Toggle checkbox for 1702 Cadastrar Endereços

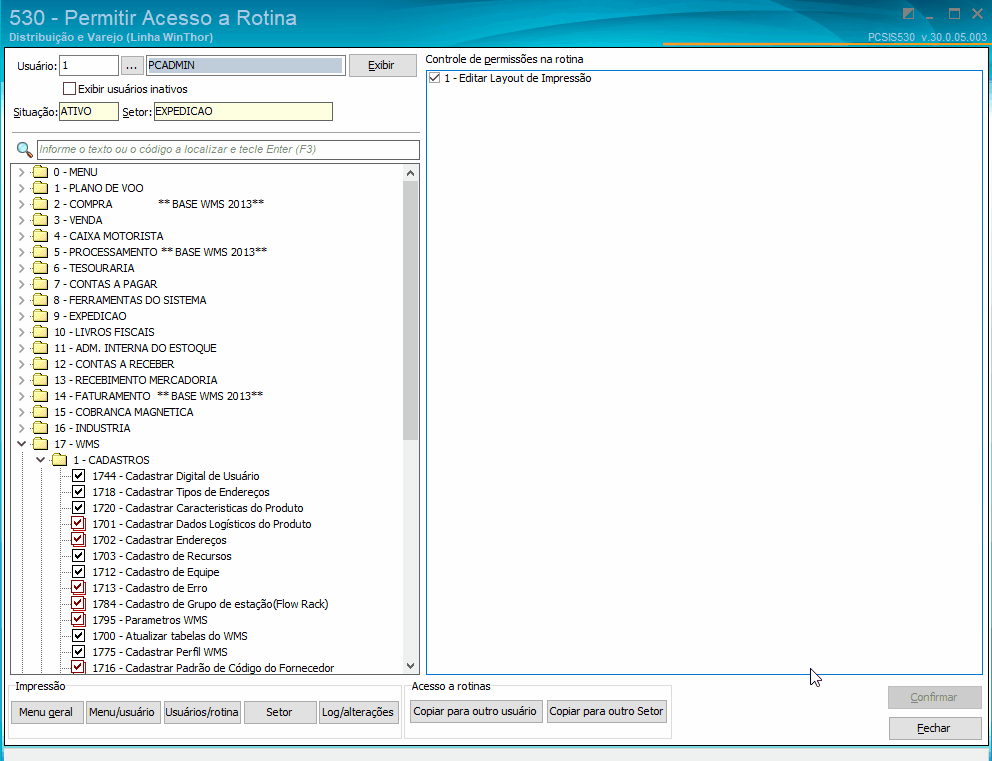(78, 540)
